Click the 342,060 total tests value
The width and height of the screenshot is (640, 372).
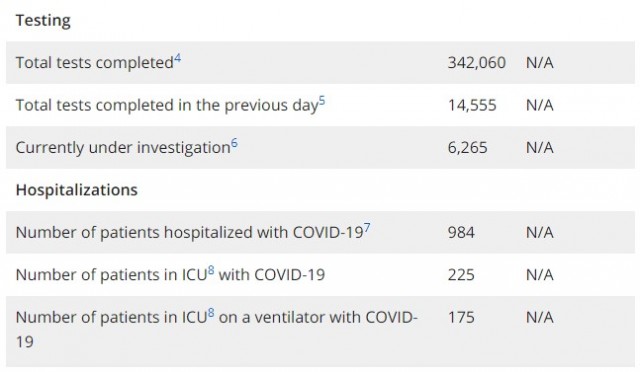click(477, 63)
